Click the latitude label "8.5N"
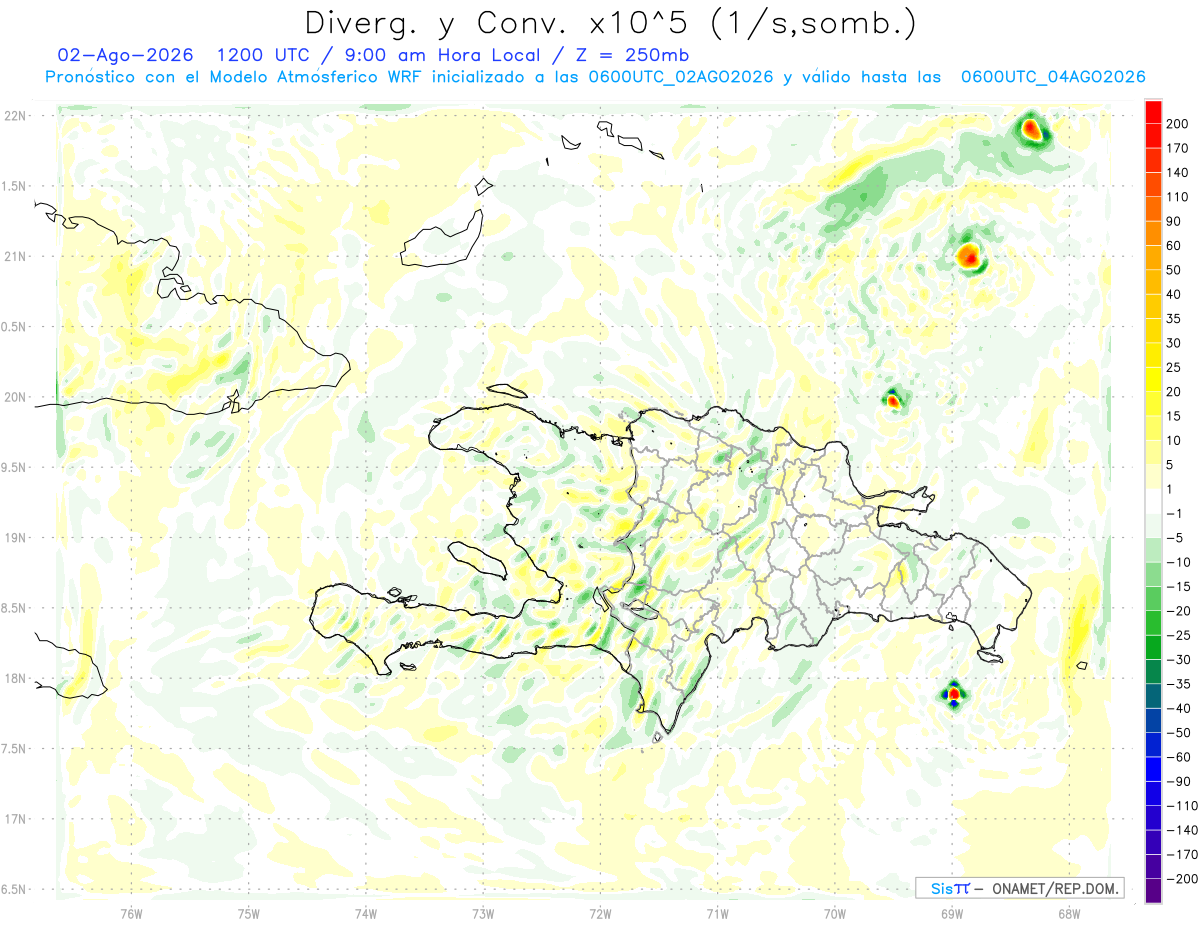The width and height of the screenshot is (1200, 927). click(15, 608)
